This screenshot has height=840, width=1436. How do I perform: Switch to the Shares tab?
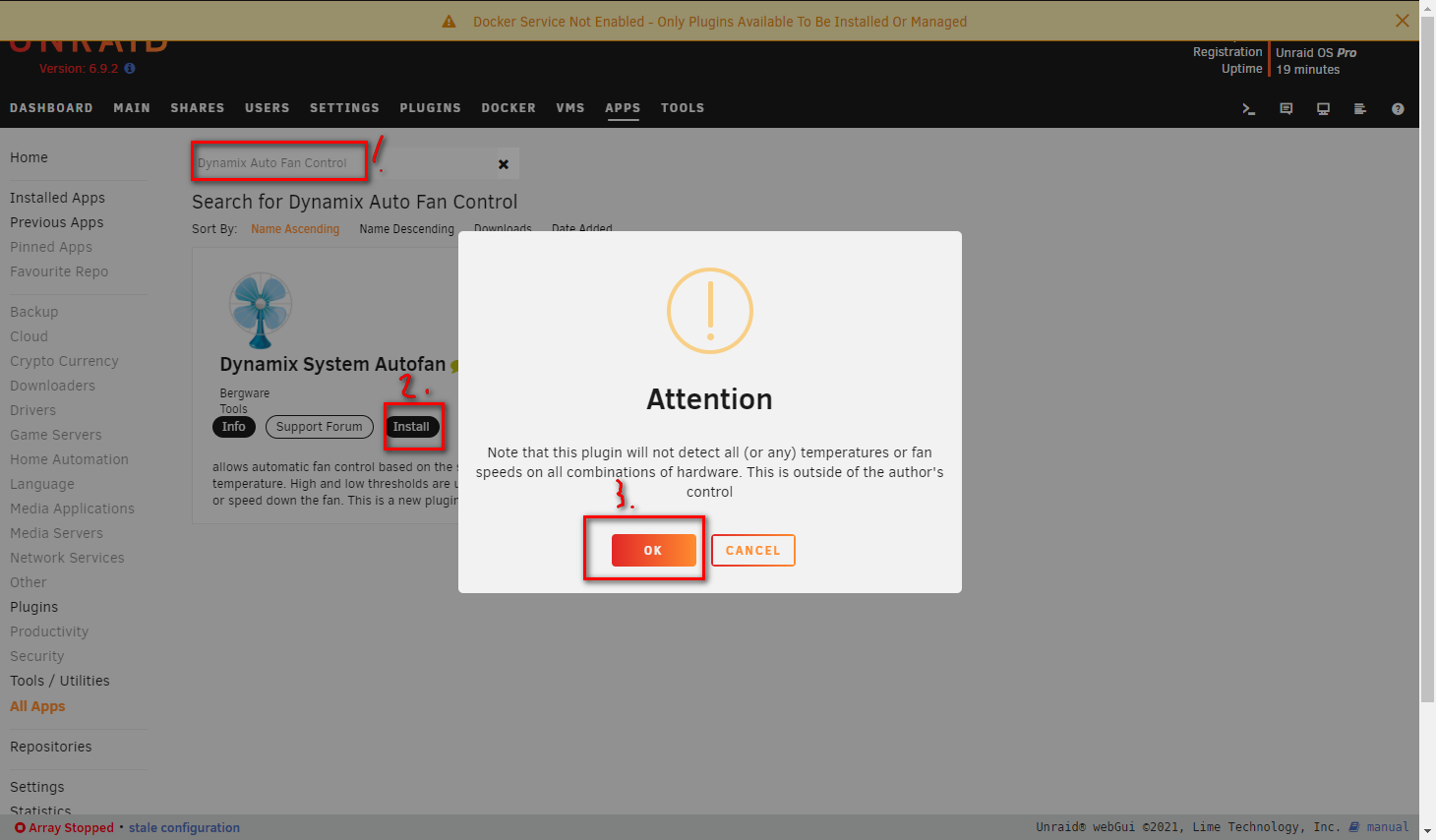click(198, 108)
